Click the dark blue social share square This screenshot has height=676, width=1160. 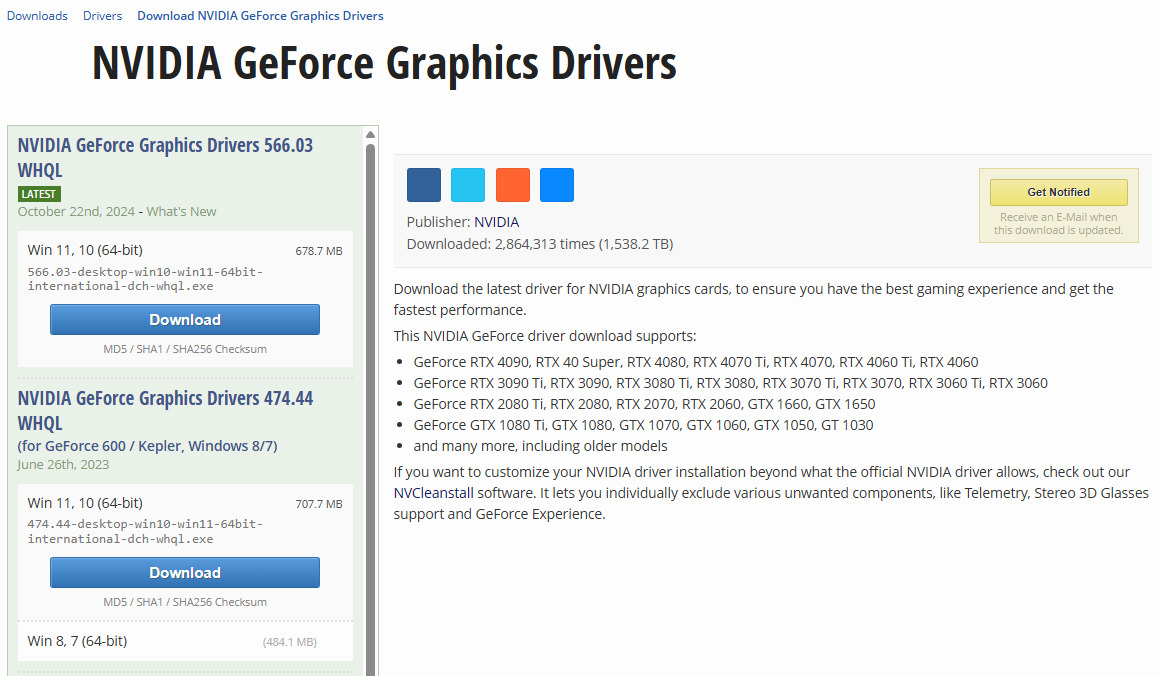click(x=424, y=185)
